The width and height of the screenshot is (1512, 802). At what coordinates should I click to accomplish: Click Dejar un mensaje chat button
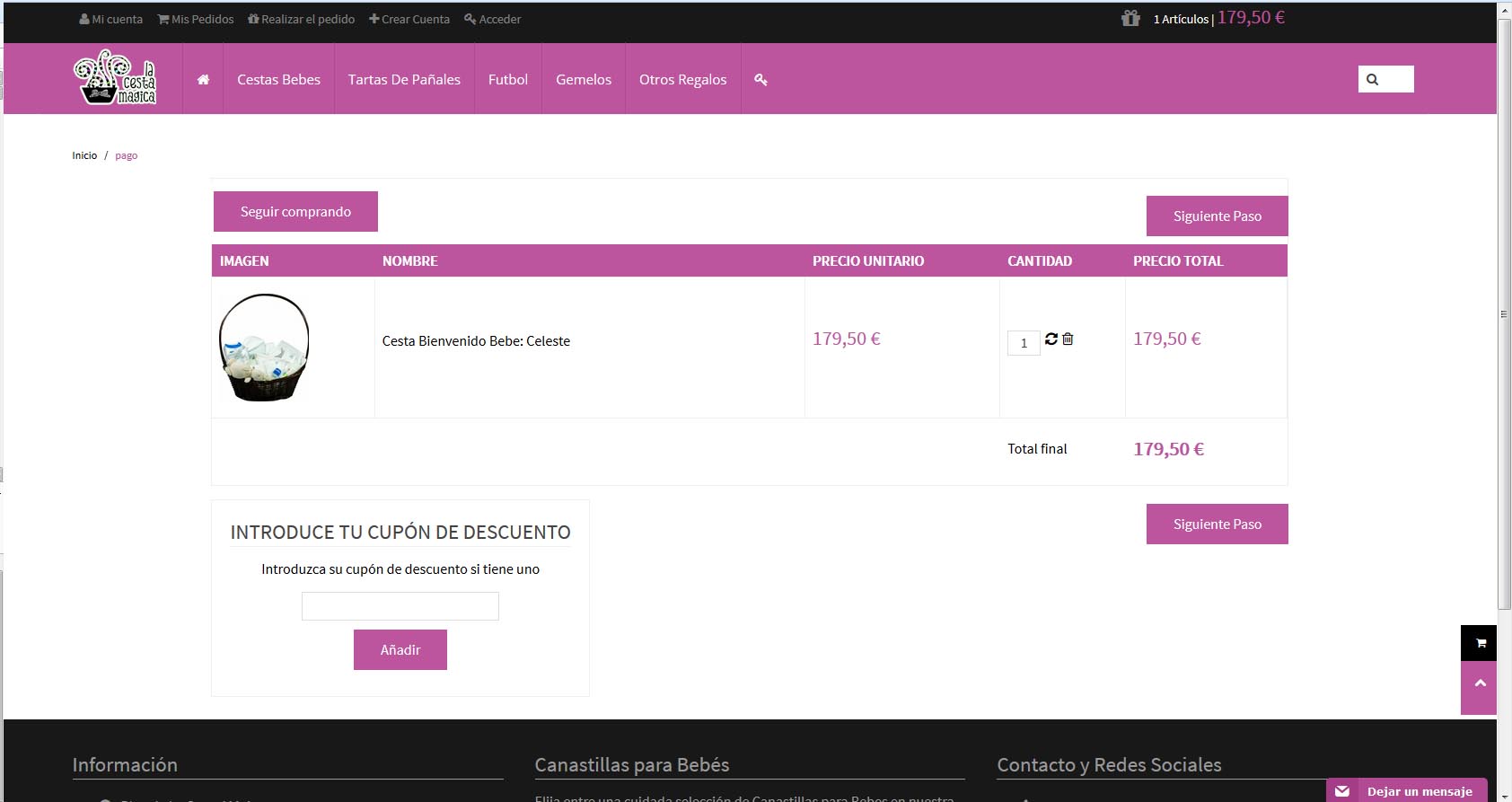pos(1407,790)
